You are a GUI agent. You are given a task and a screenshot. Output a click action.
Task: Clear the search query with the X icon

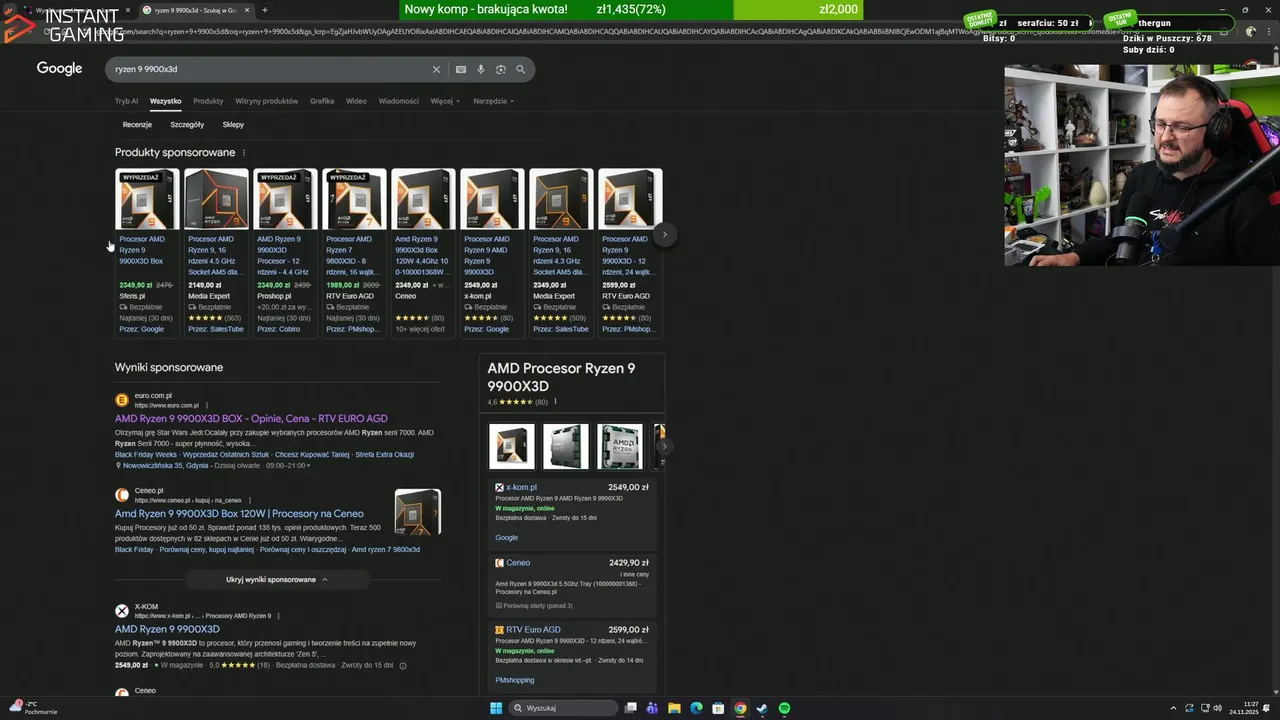436,69
